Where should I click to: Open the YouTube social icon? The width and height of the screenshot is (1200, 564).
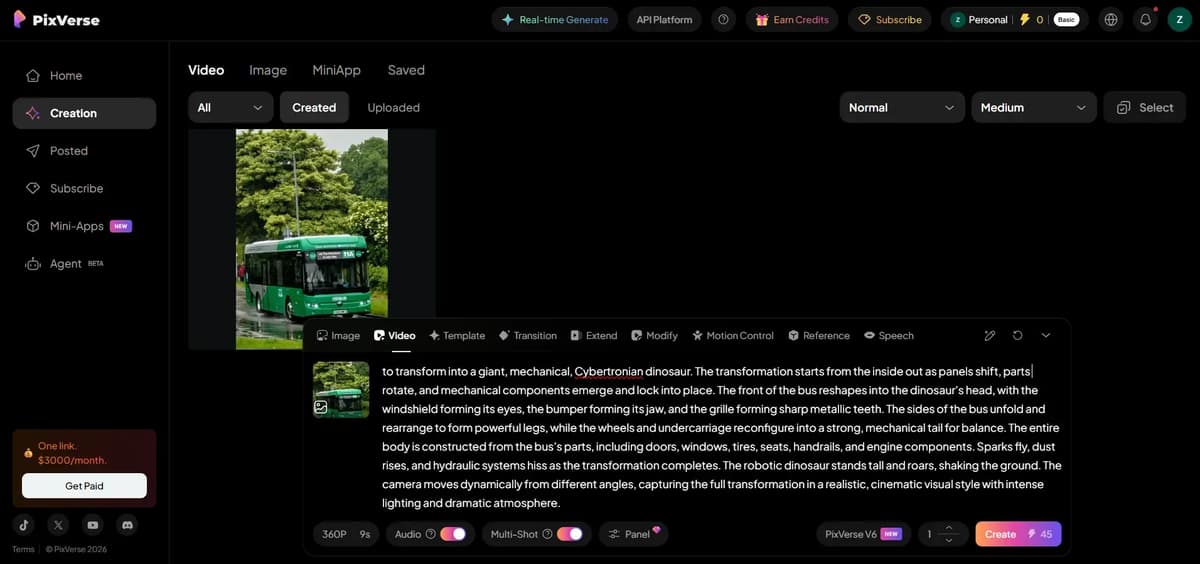pyautogui.click(x=92, y=524)
